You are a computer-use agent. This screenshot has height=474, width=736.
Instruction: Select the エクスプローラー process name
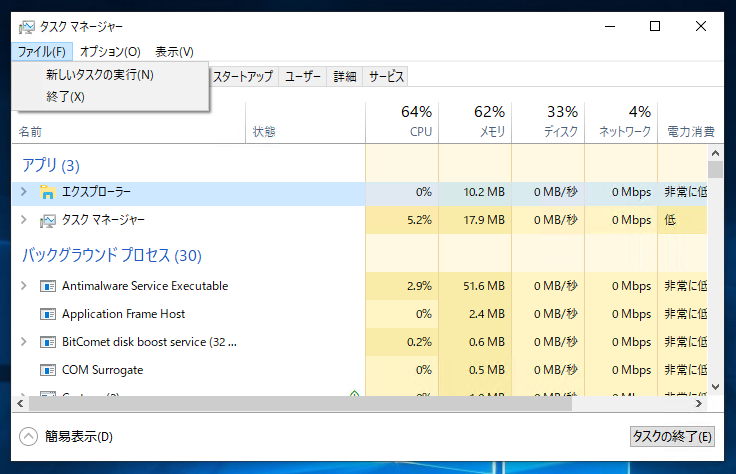pyautogui.click(x=97, y=191)
